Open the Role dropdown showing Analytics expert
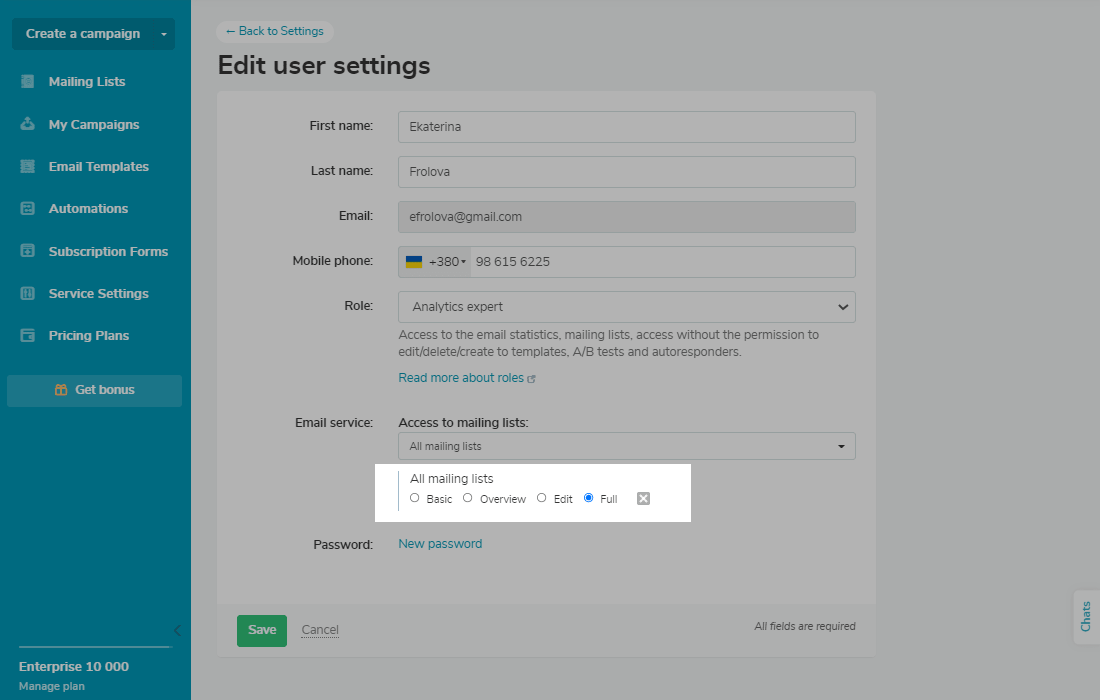The width and height of the screenshot is (1100, 700). click(626, 307)
